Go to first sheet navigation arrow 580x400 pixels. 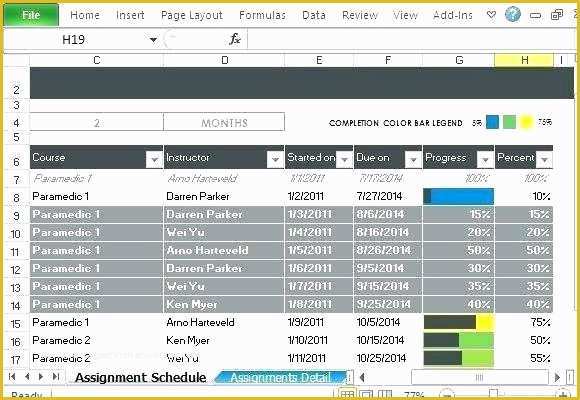[x=12, y=377]
